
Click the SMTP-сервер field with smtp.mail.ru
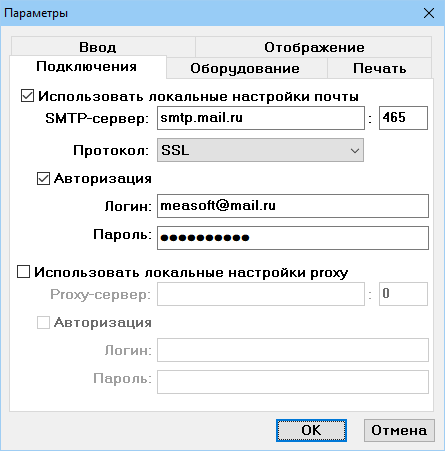click(x=261, y=118)
